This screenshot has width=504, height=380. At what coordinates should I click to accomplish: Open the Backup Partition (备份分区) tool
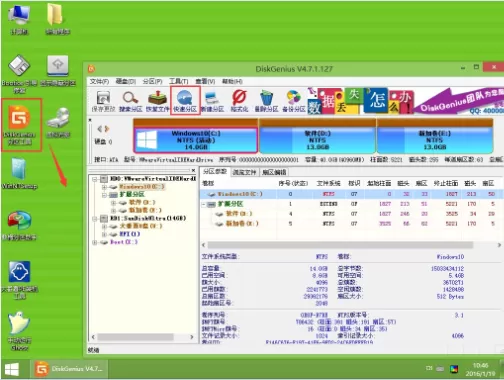tap(294, 101)
